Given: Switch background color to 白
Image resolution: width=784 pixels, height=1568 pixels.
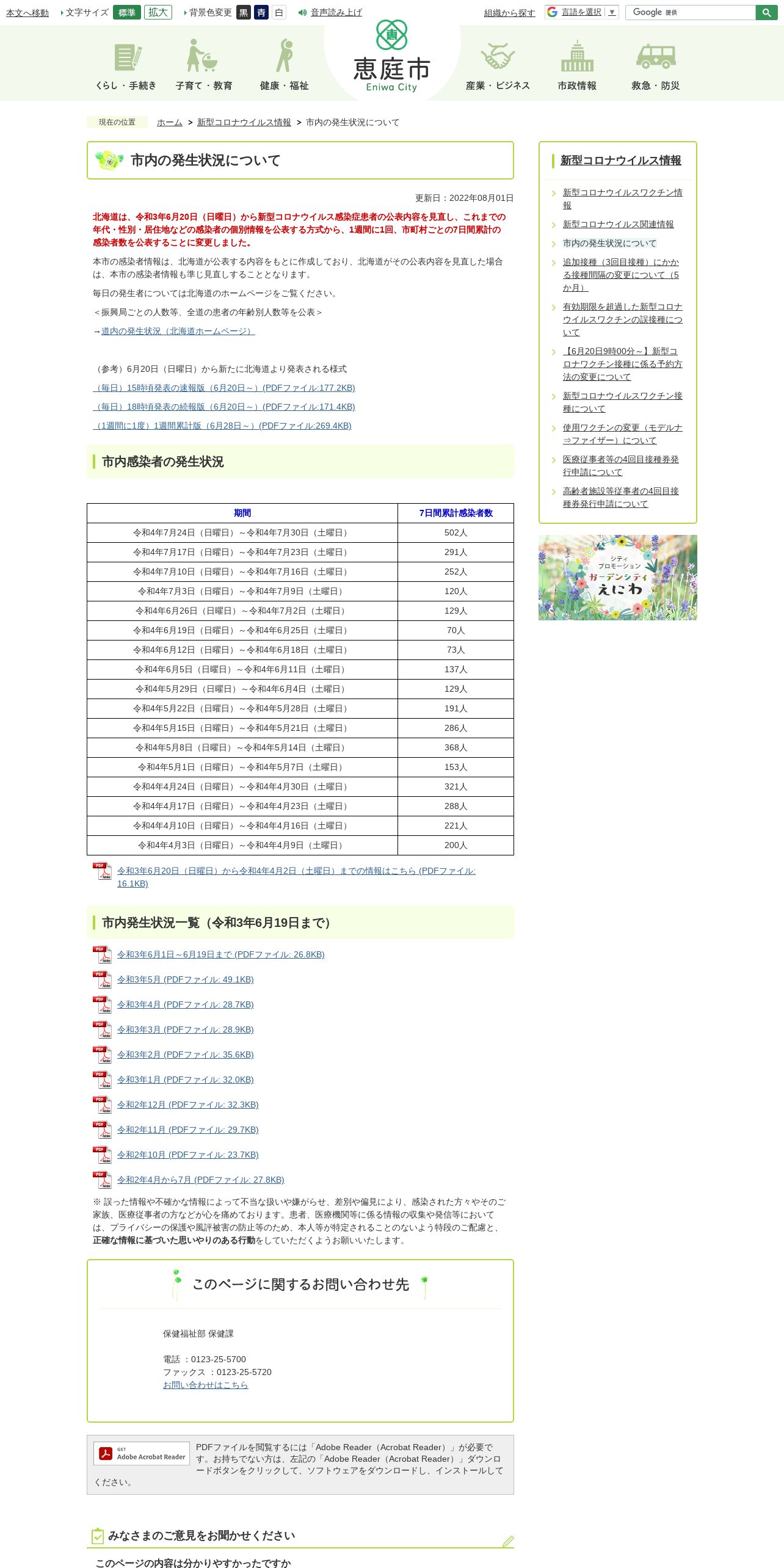Looking at the screenshot, I should pos(279,12).
